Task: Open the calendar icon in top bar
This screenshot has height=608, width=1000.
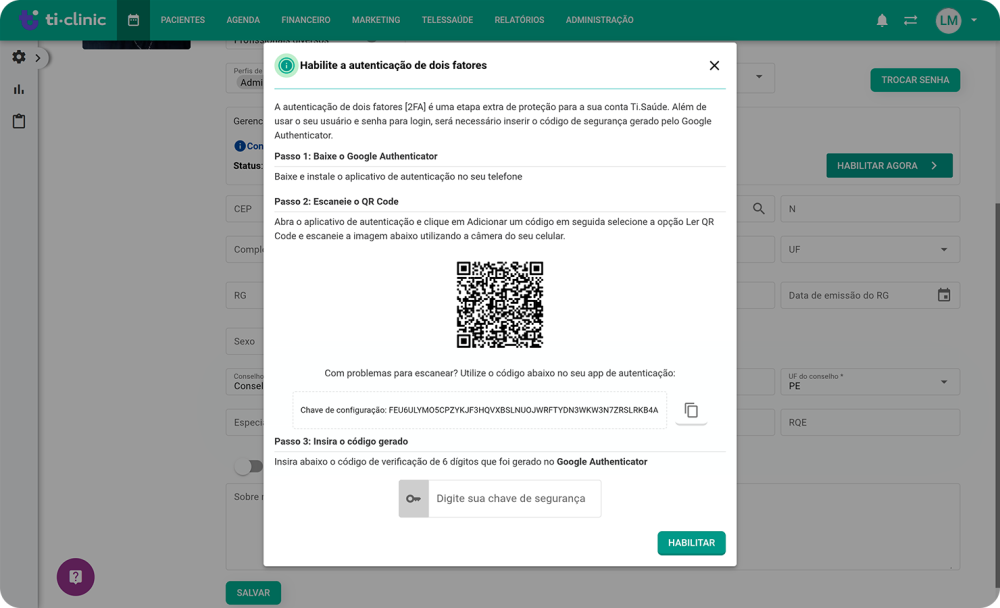Action: [x=133, y=20]
